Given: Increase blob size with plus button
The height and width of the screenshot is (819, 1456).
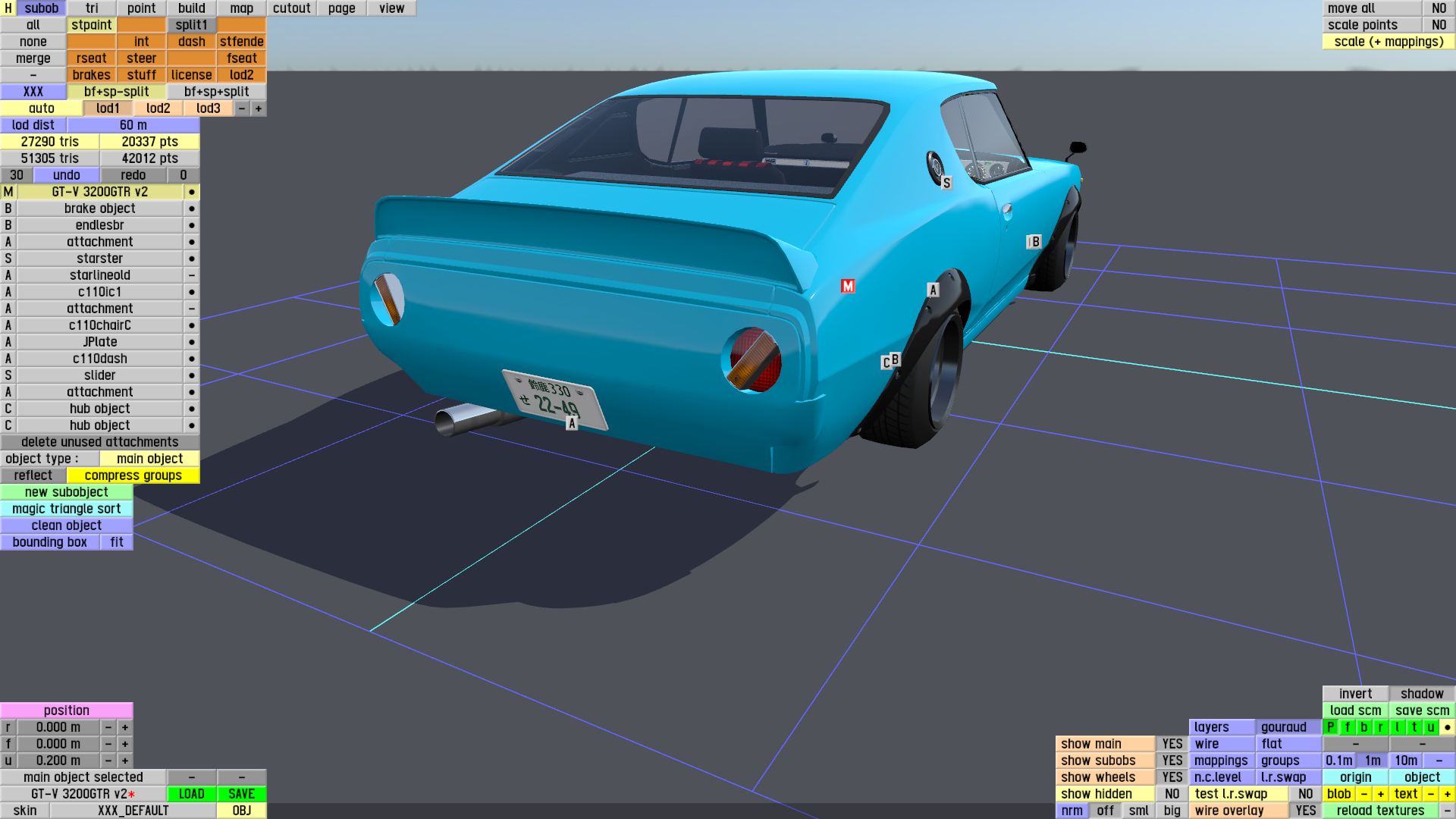Looking at the screenshot, I should (1380, 794).
